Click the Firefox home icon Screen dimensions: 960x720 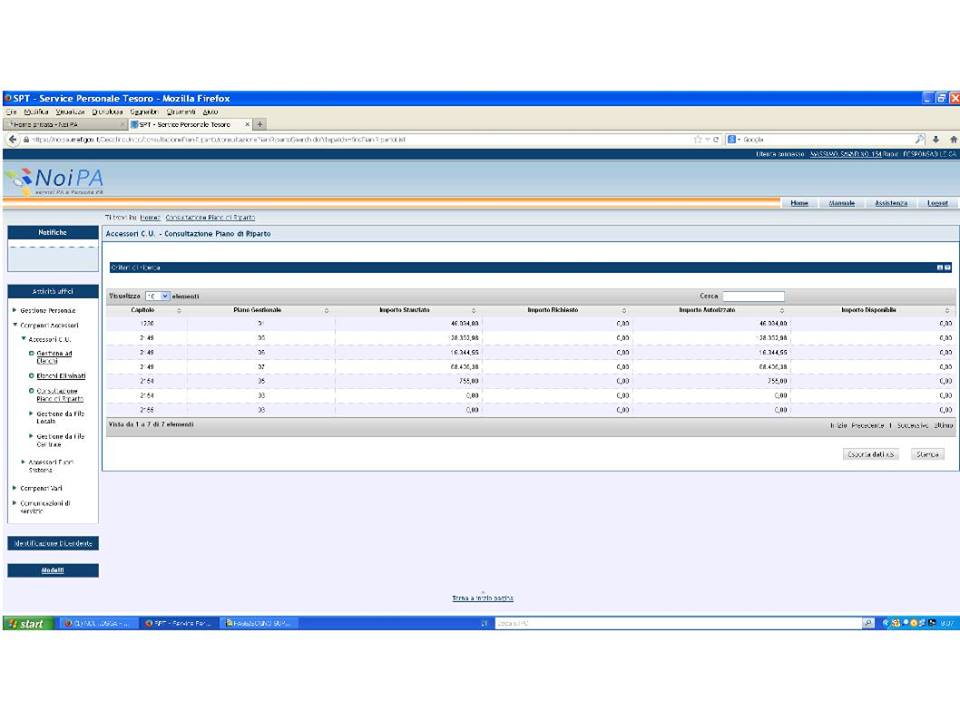click(x=953, y=139)
